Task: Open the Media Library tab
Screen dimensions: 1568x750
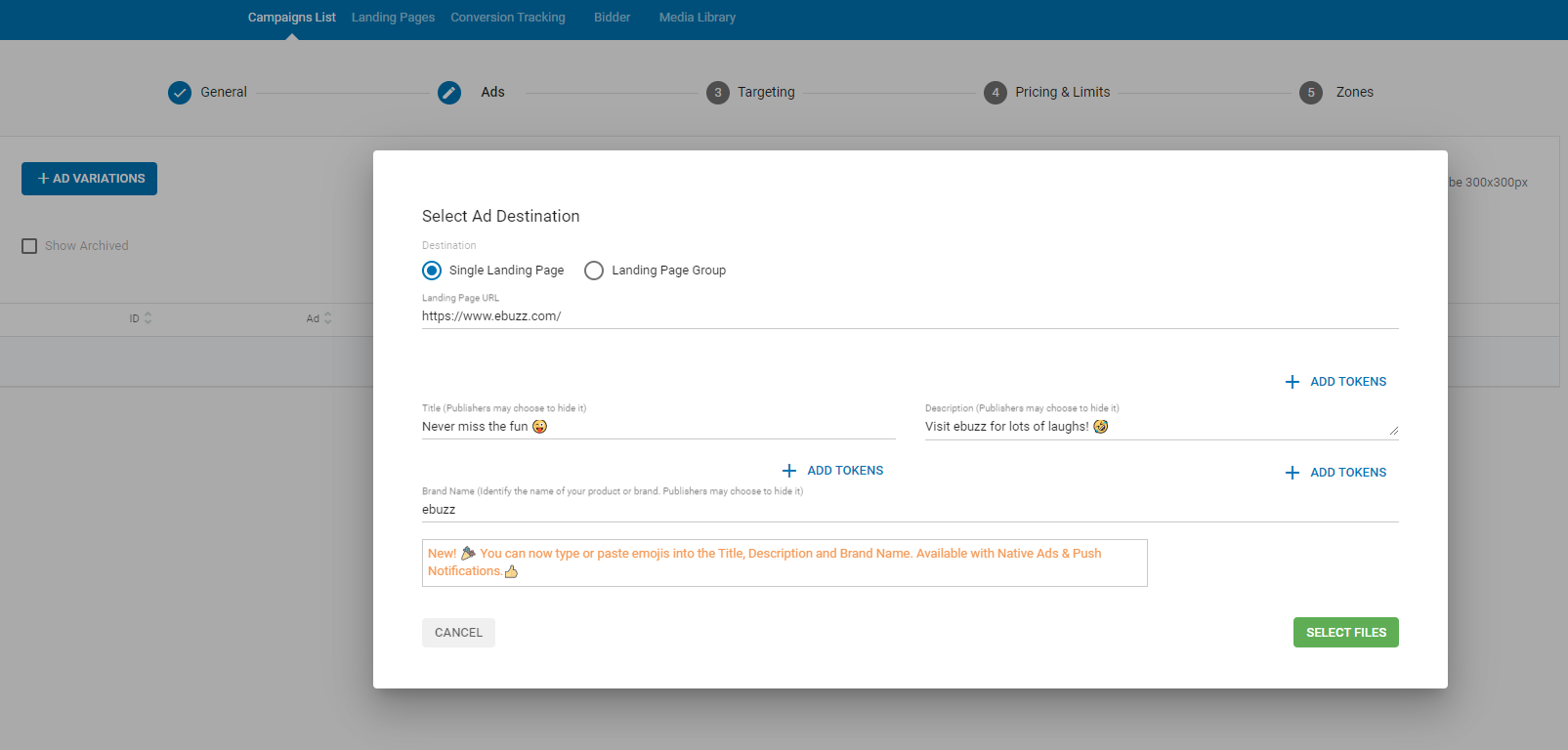Action: coord(698,18)
